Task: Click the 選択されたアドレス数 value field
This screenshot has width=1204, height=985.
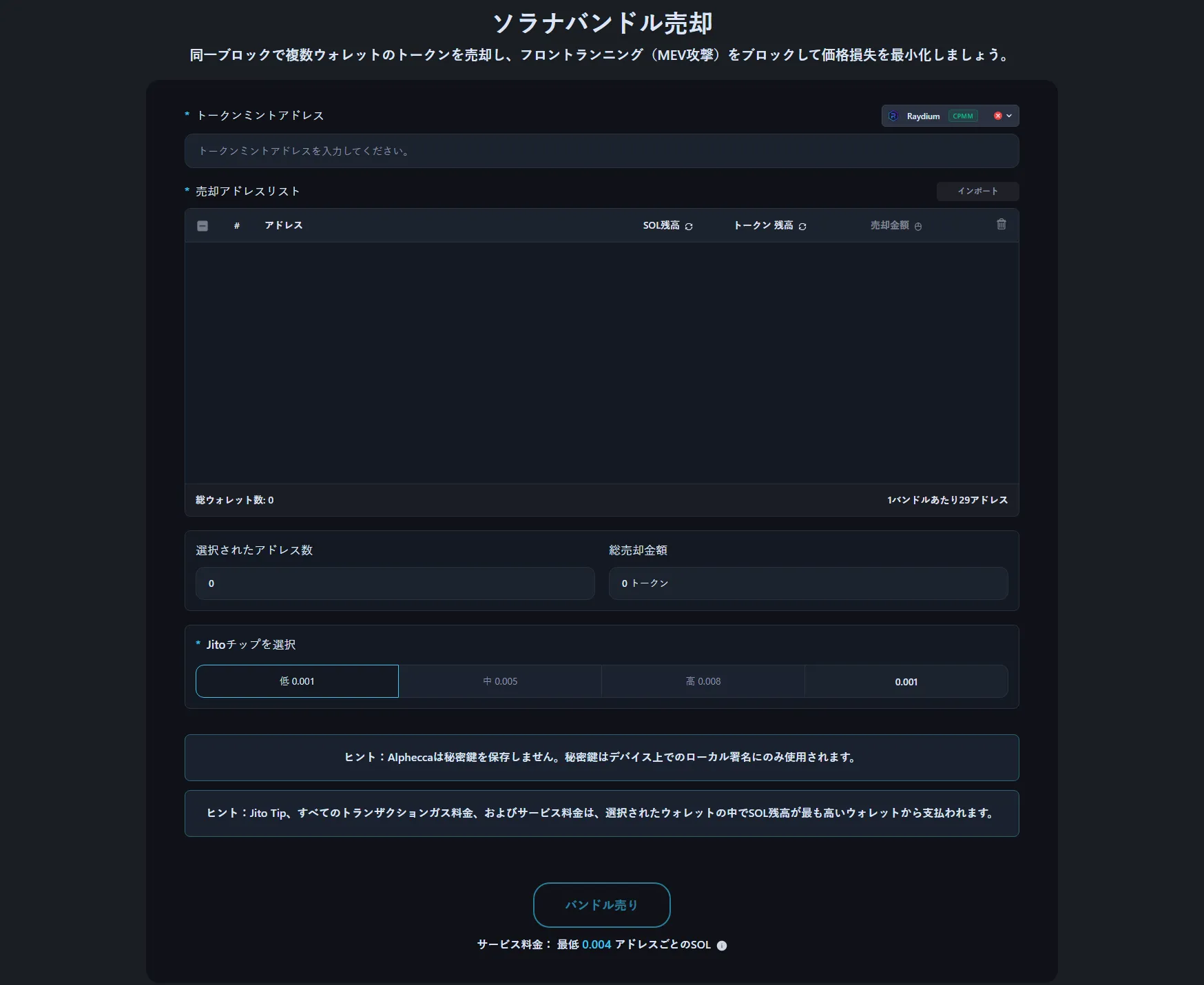Action: pos(395,583)
